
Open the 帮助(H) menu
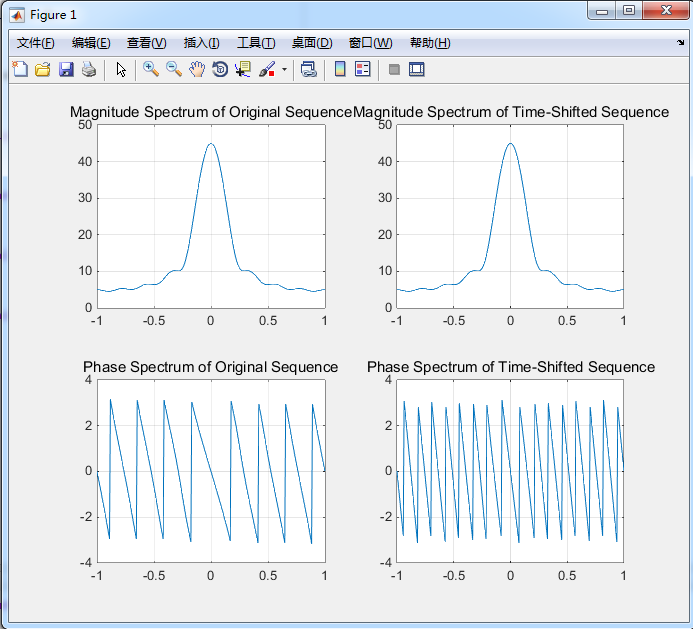430,43
